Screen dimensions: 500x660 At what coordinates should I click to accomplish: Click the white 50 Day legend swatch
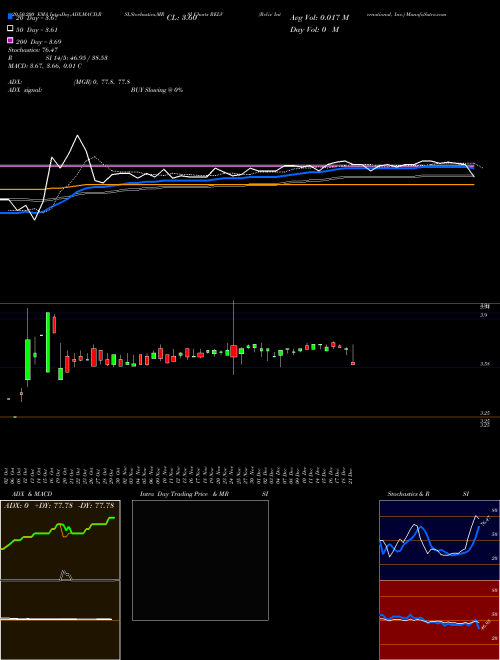tap(11, 29)
